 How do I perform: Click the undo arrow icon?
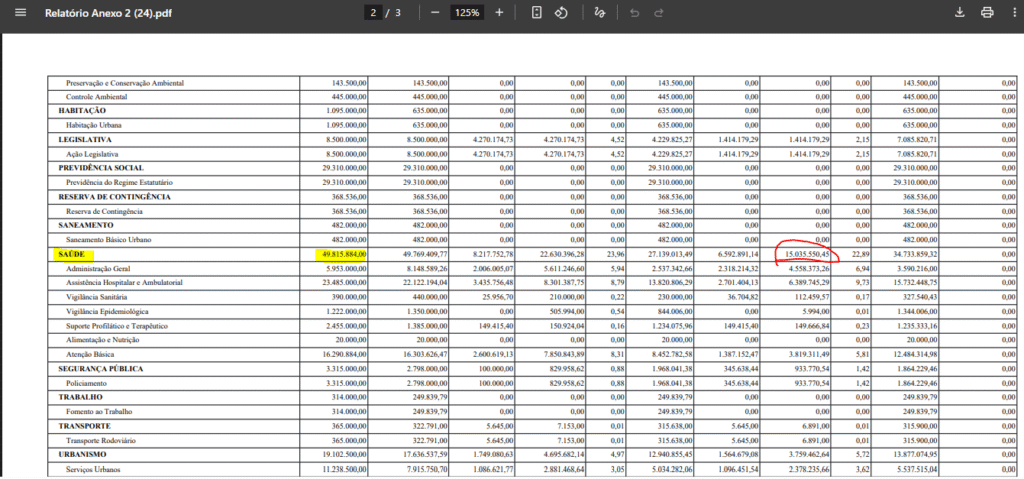pos(634,12)
